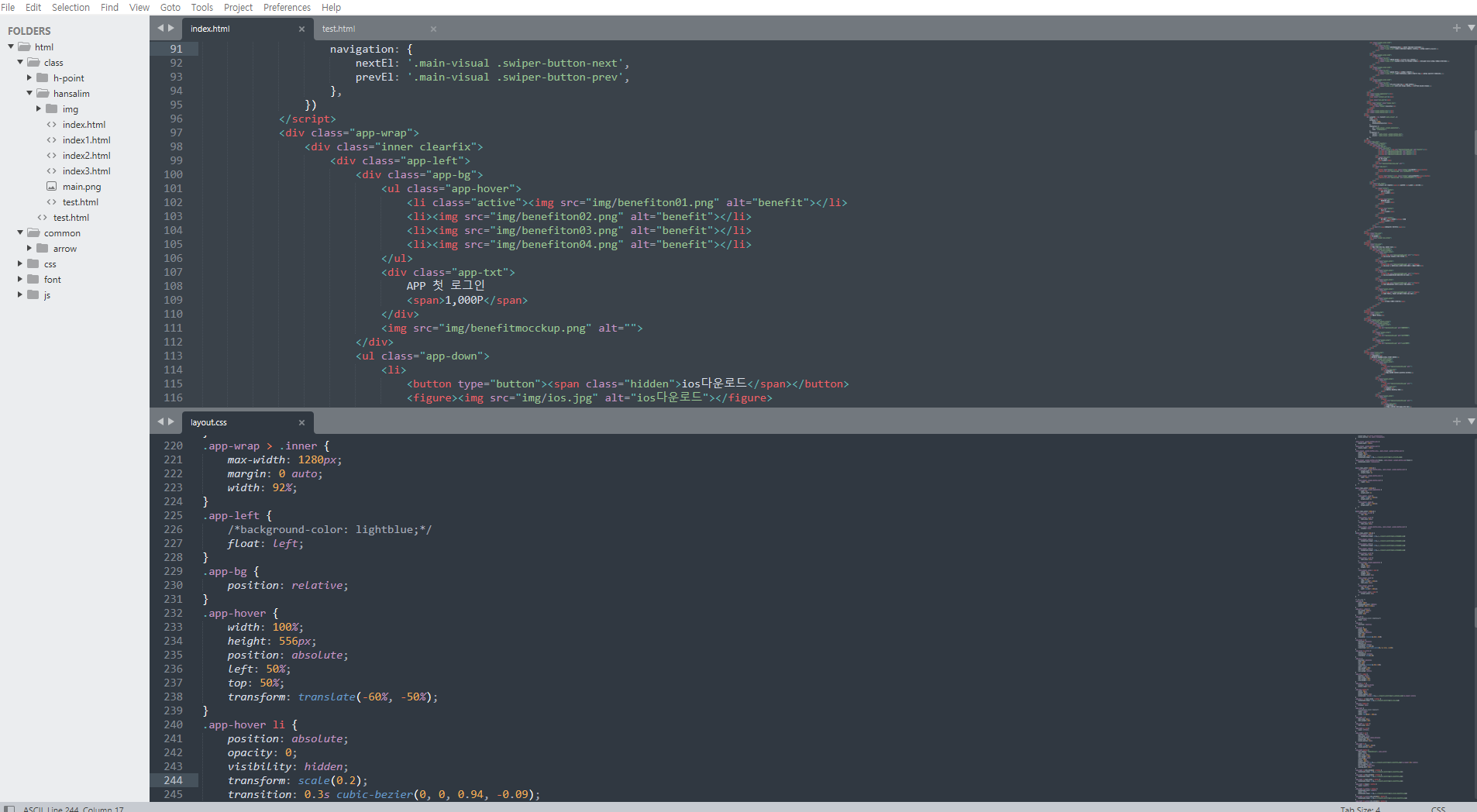
Task: Click the previous-tab arrow in the lower pane
Action: click(x=160, y=421)
